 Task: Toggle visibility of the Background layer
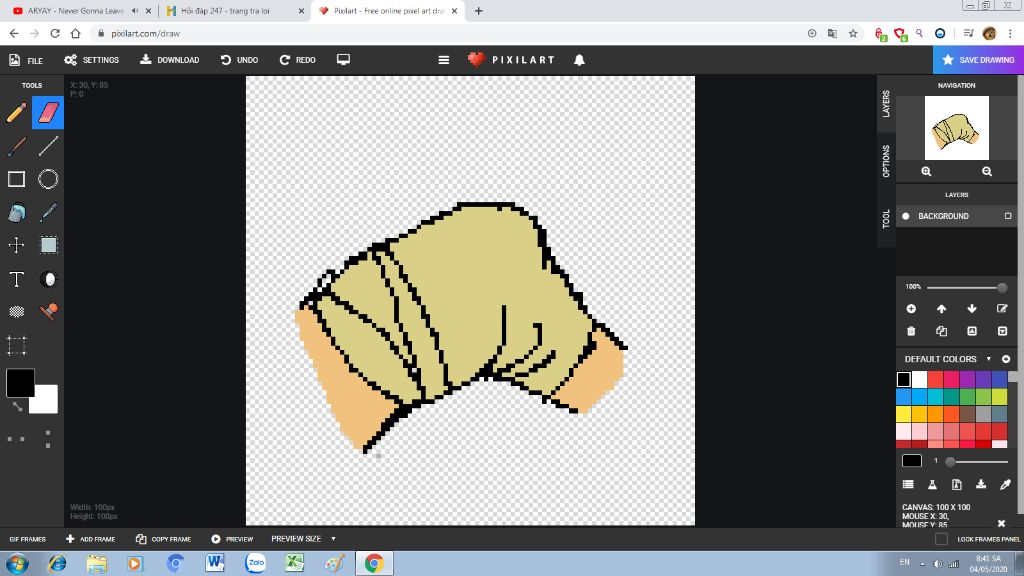click(x=905, y=216)
